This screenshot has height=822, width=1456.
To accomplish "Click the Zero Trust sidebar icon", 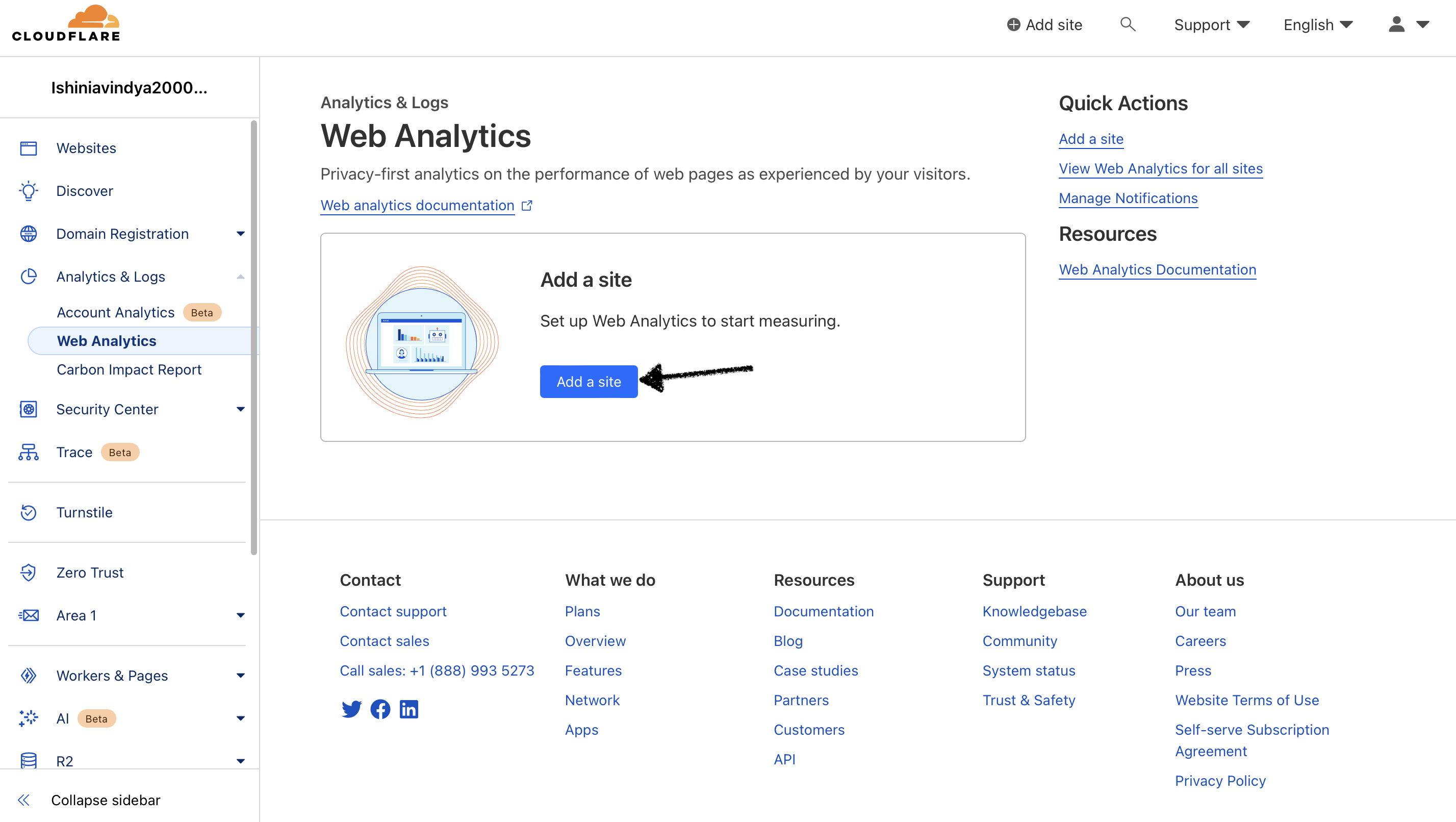I will click(x=28, y=572).
